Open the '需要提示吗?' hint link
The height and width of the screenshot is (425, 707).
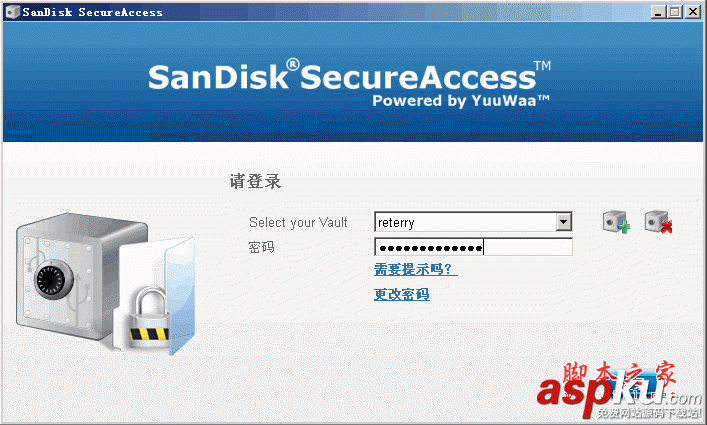[415, 270]
